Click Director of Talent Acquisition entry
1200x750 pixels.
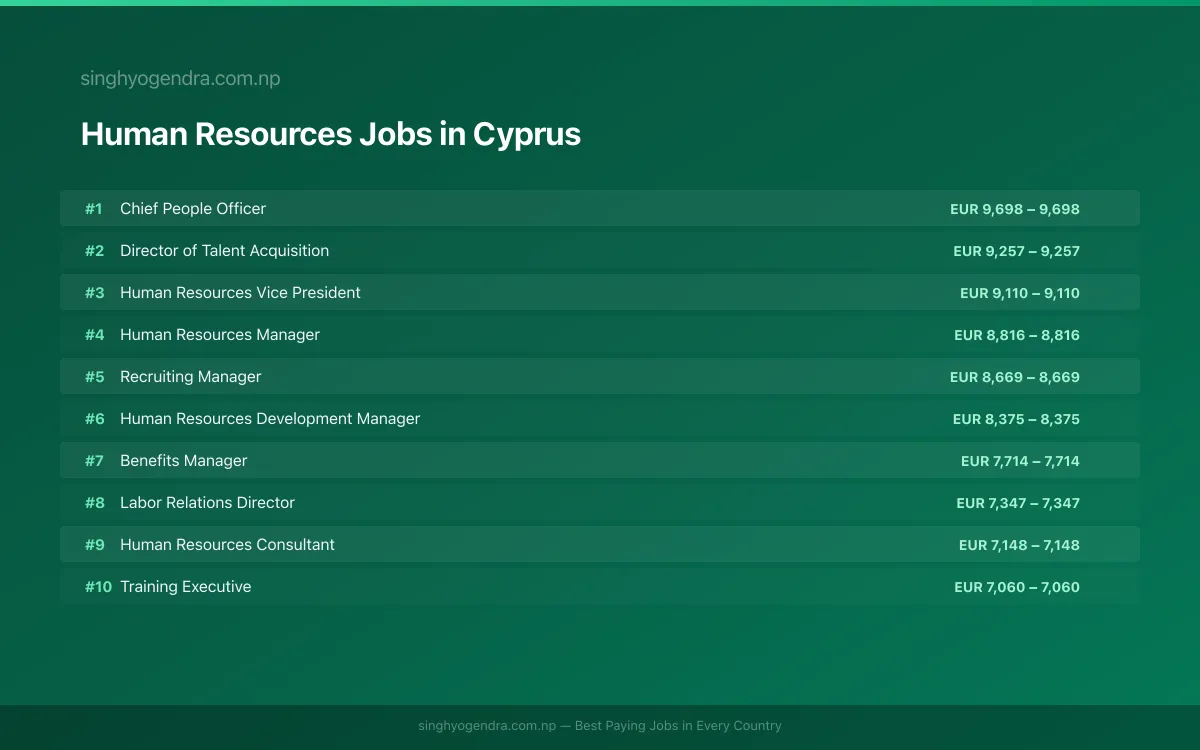(224, 251)
